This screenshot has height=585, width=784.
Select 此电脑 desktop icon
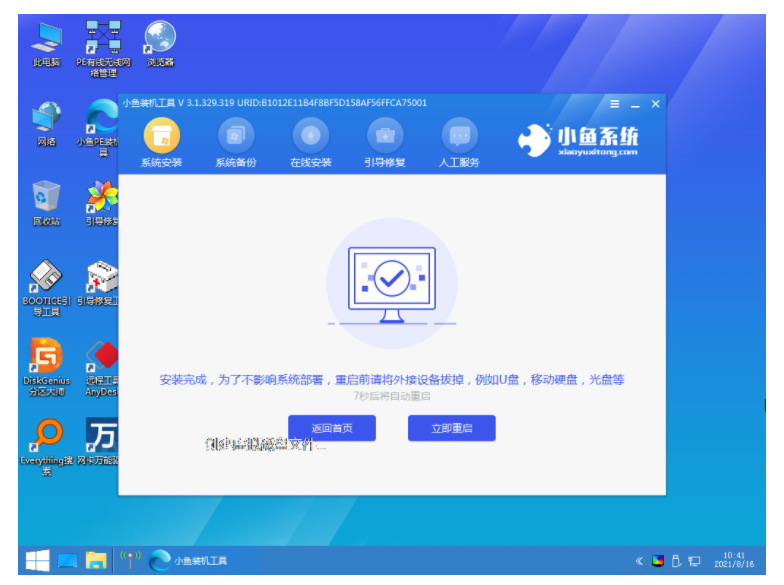(x=46, y=44)
